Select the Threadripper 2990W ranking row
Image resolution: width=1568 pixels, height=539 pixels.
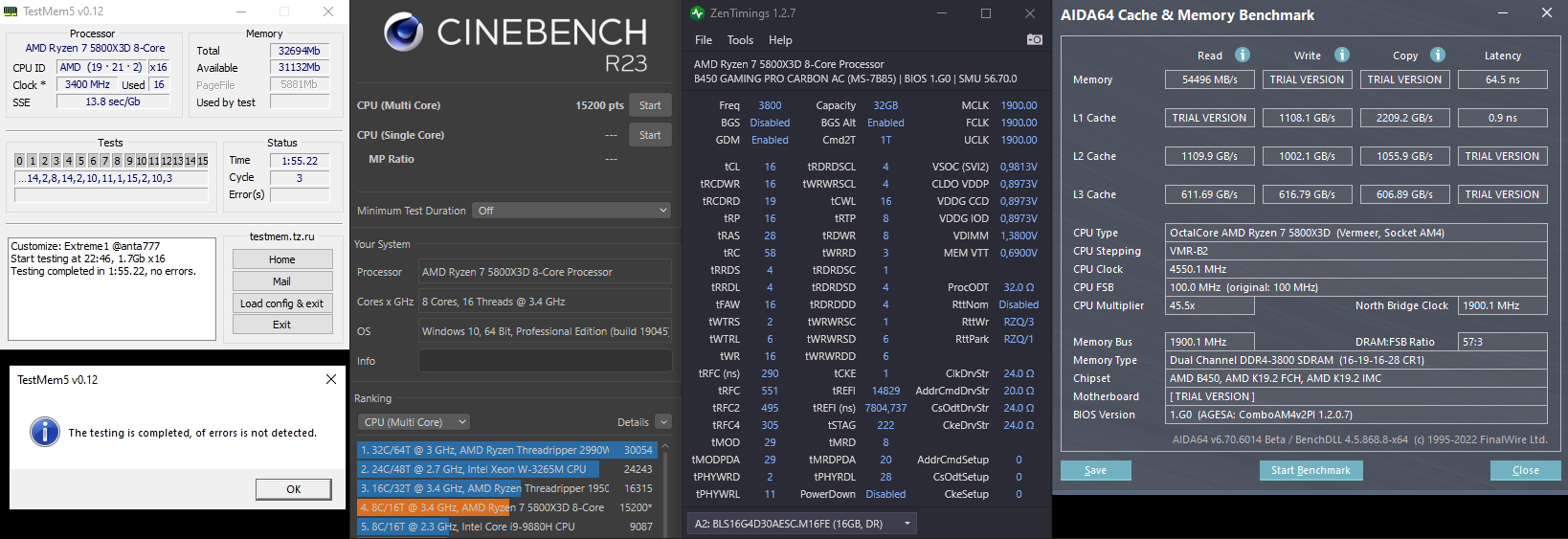(x=506, y=450)
